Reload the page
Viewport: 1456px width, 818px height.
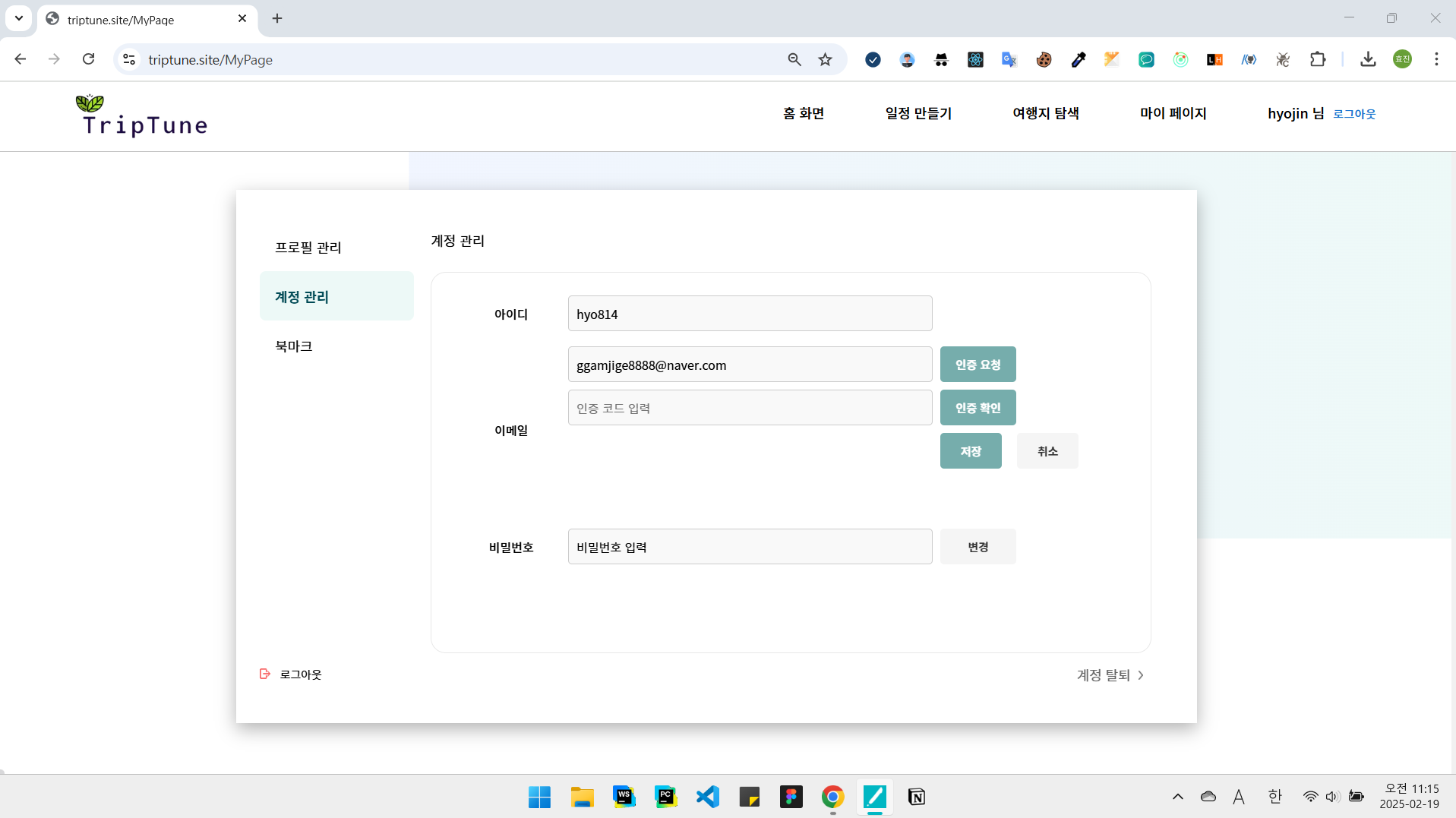(89, 59)
